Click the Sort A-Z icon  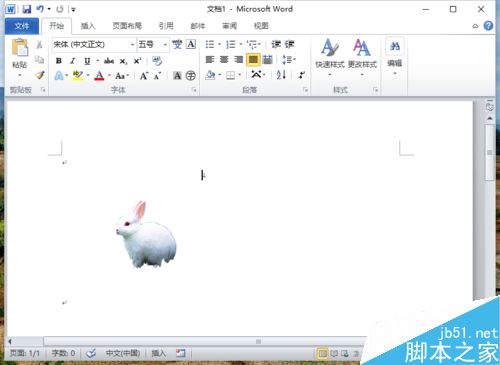tap(281, 75)
